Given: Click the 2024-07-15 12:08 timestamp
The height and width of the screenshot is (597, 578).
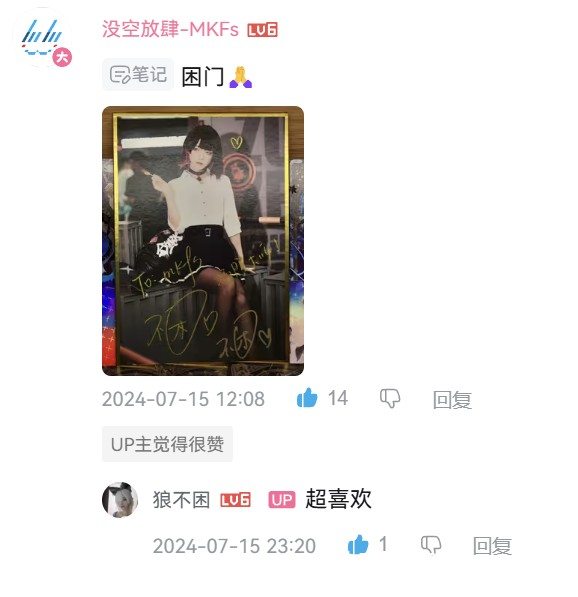Looking at the screenshot, I should (183, 399).
